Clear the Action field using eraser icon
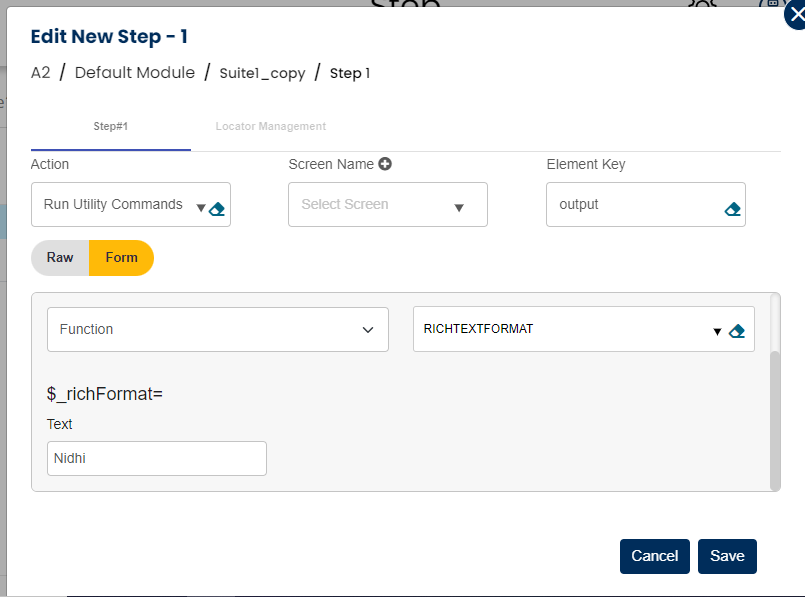The height and width of the screenshot is (597, 805). coord(218,209)
